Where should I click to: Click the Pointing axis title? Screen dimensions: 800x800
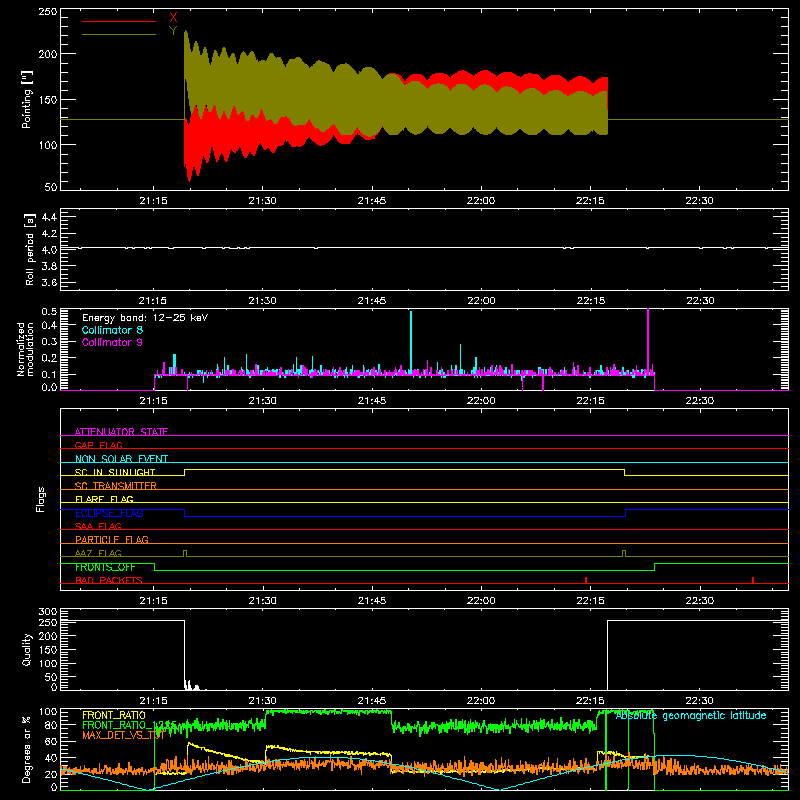(27, 99)
